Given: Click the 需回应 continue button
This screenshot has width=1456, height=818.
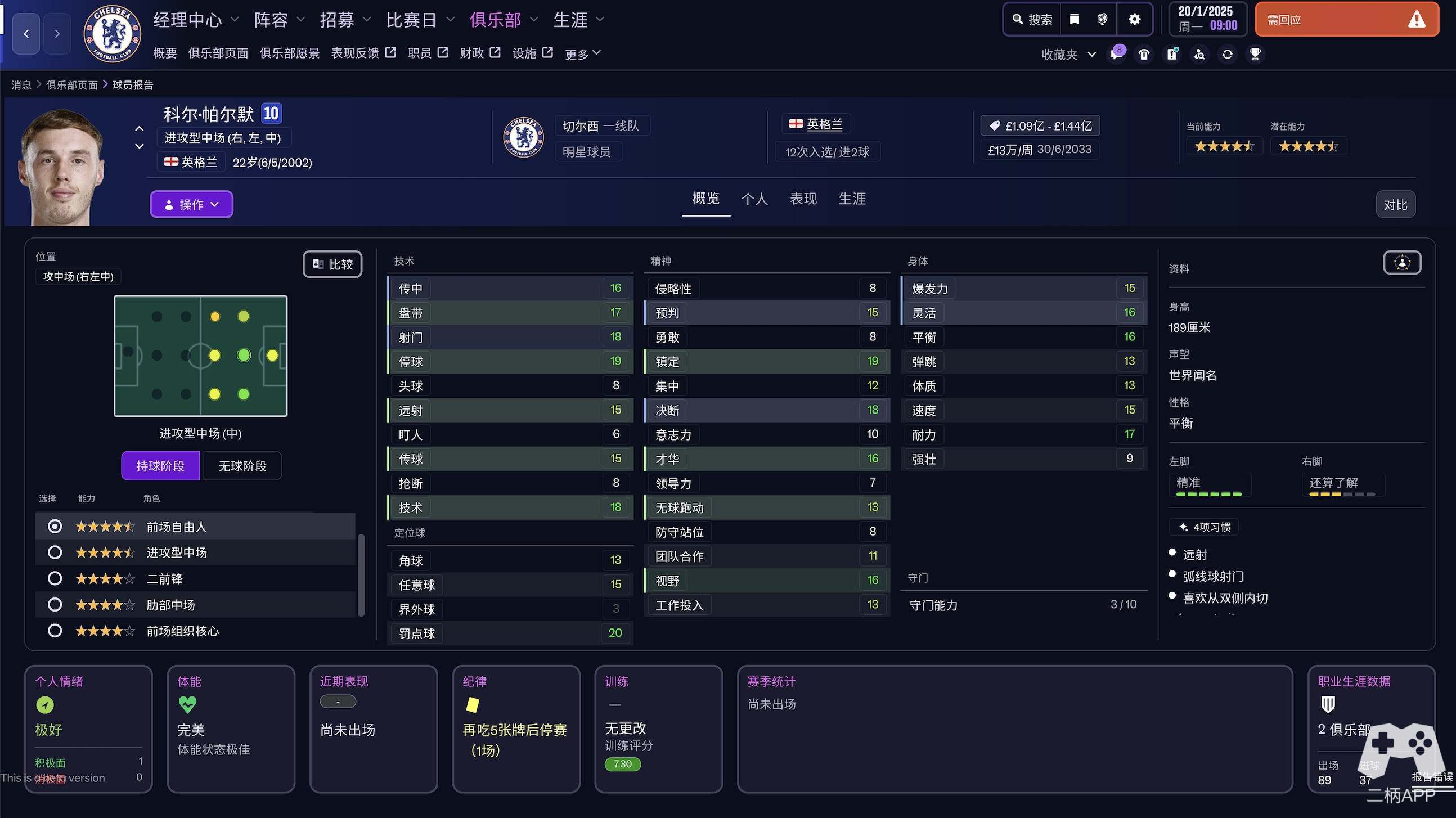Looking at the screenshot, I should point(1346,20).
